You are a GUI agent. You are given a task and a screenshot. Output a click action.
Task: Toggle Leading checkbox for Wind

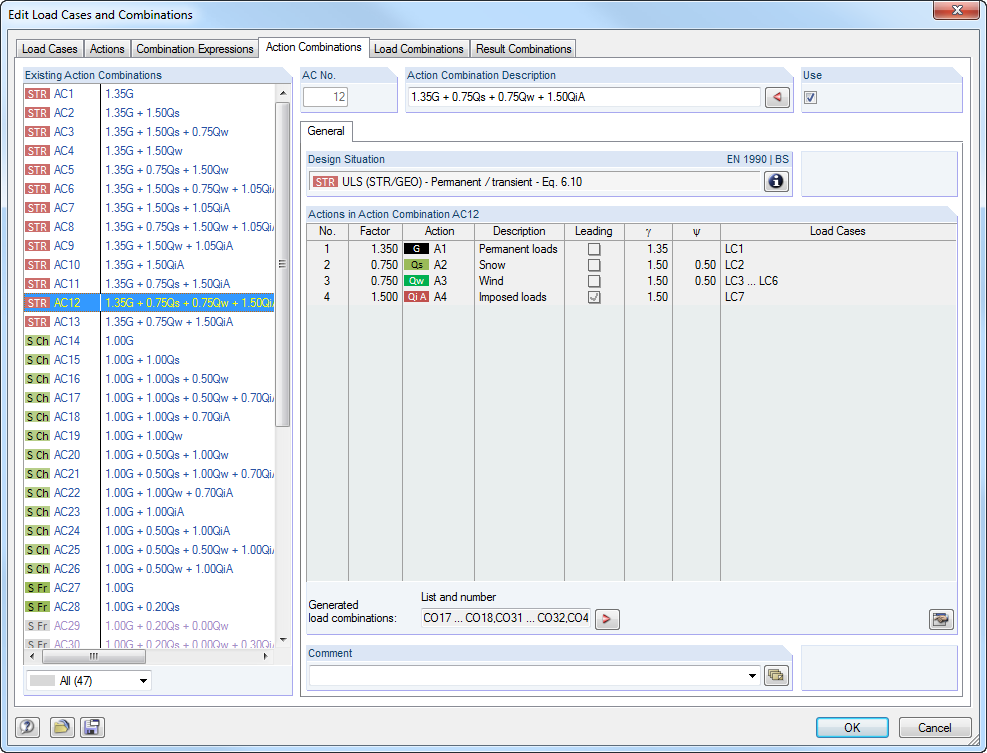594,281
